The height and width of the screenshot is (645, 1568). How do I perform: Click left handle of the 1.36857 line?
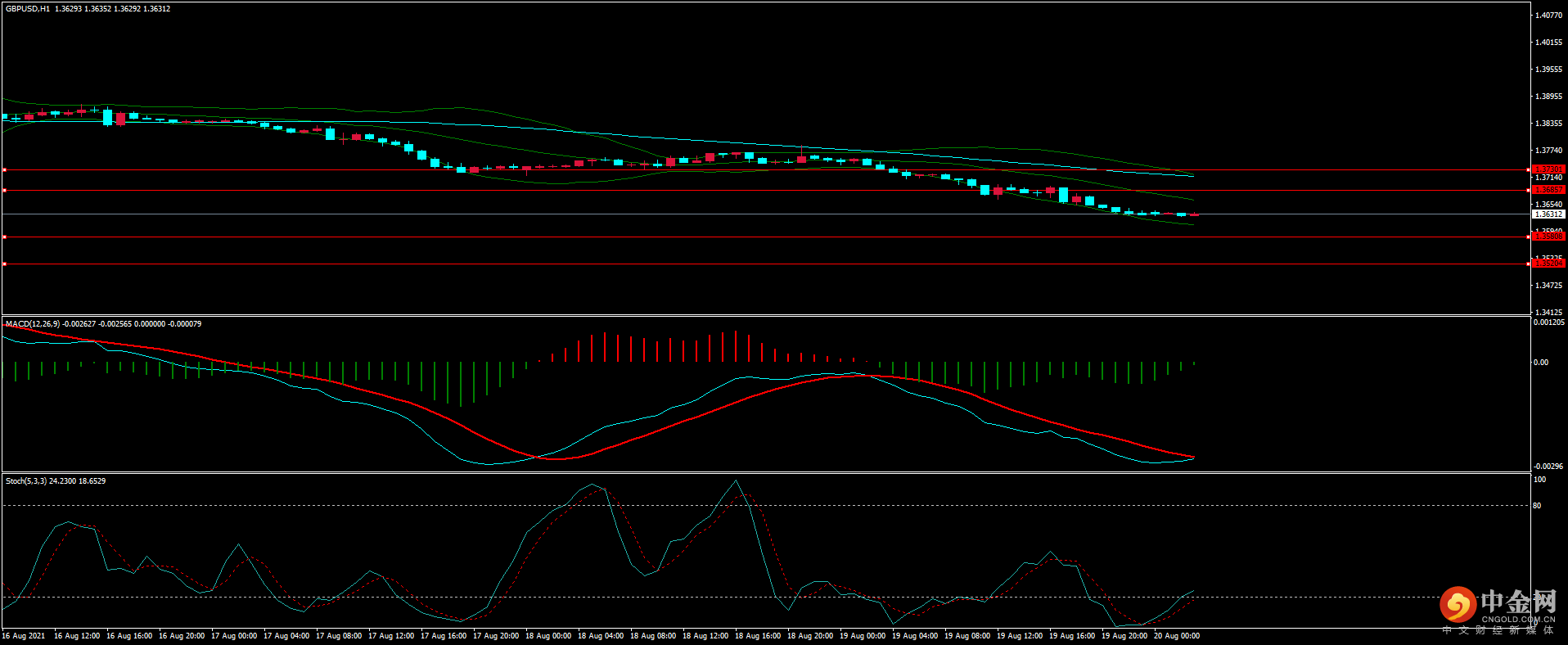click(x=4, y=190)
